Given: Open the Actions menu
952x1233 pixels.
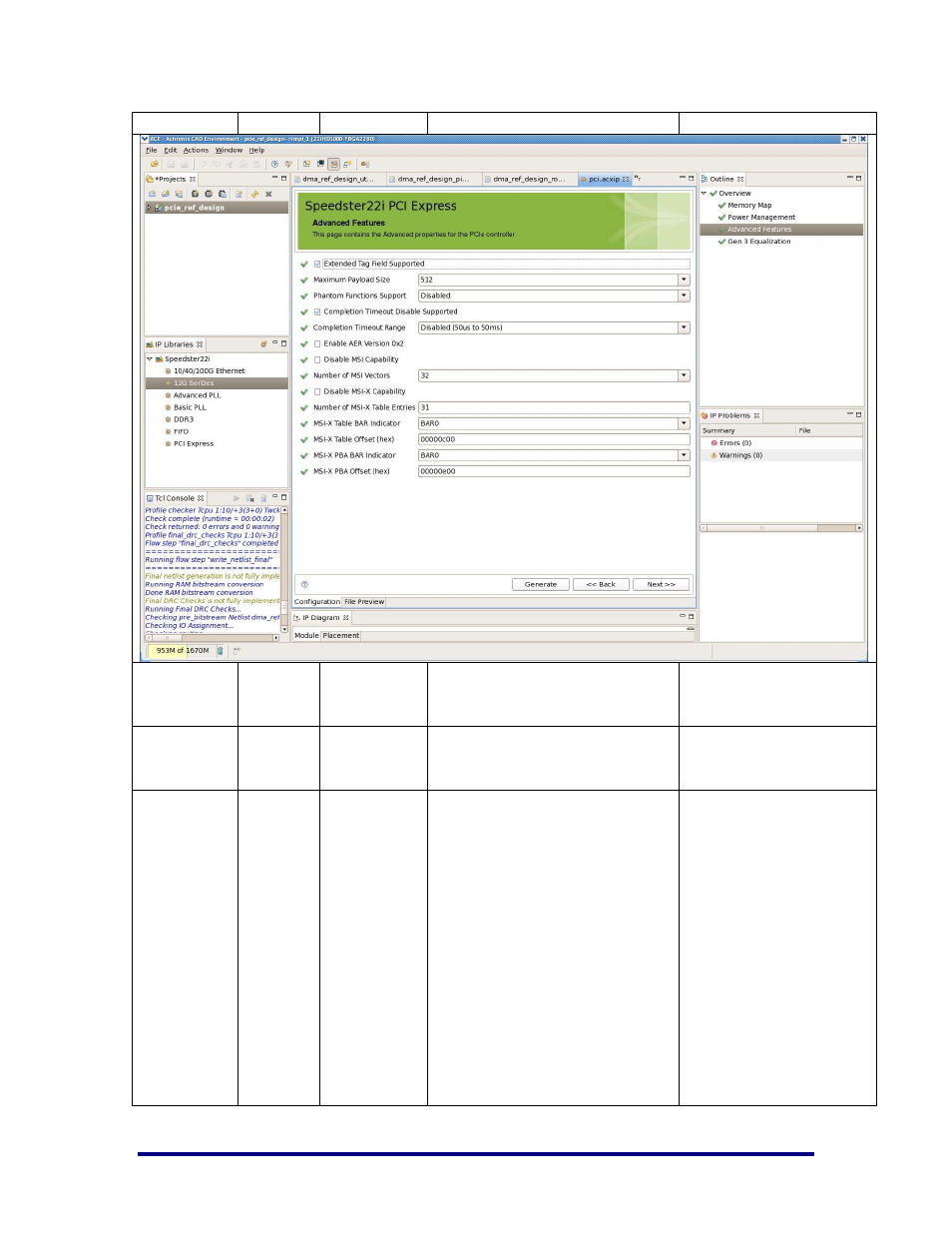Looking at the screenshot, I should tap(196, 151).
